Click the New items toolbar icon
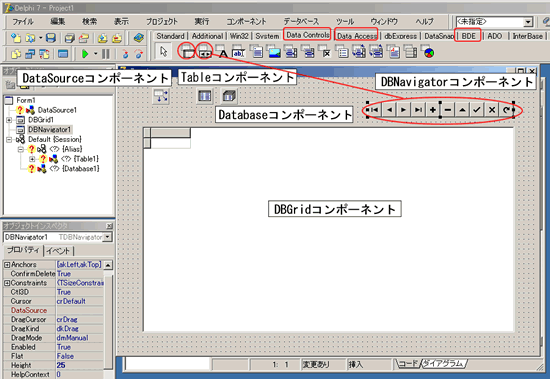Image resolution: width=550 pixels, height=379 pixels. point(15,37)
